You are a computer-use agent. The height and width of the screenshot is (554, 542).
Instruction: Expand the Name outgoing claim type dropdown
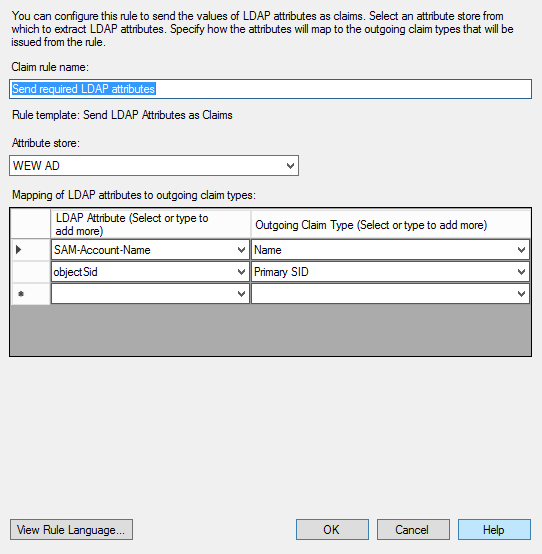[521, 250]
